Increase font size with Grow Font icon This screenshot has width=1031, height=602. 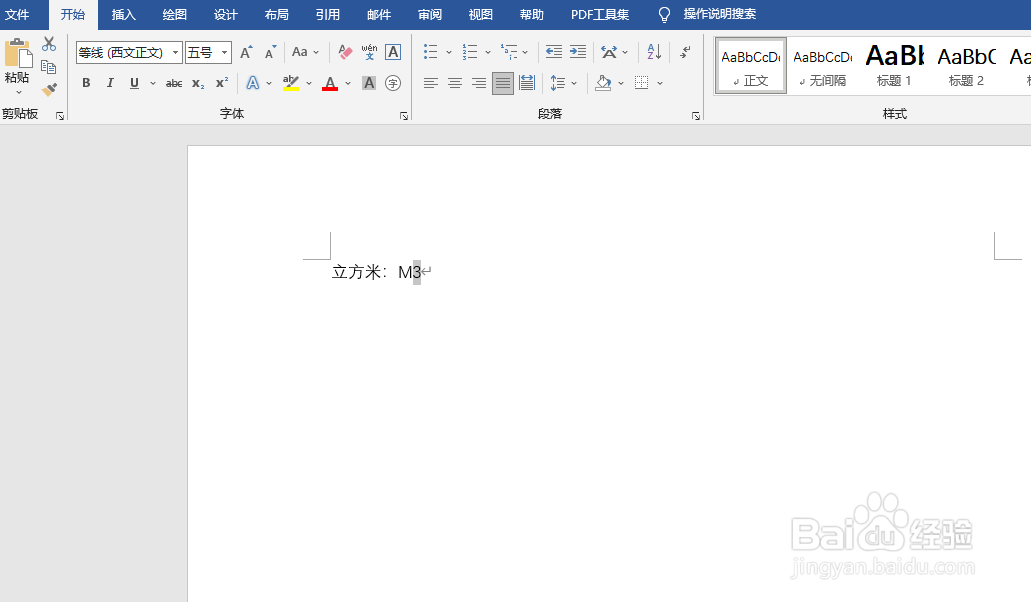click(x=246, y=51)
